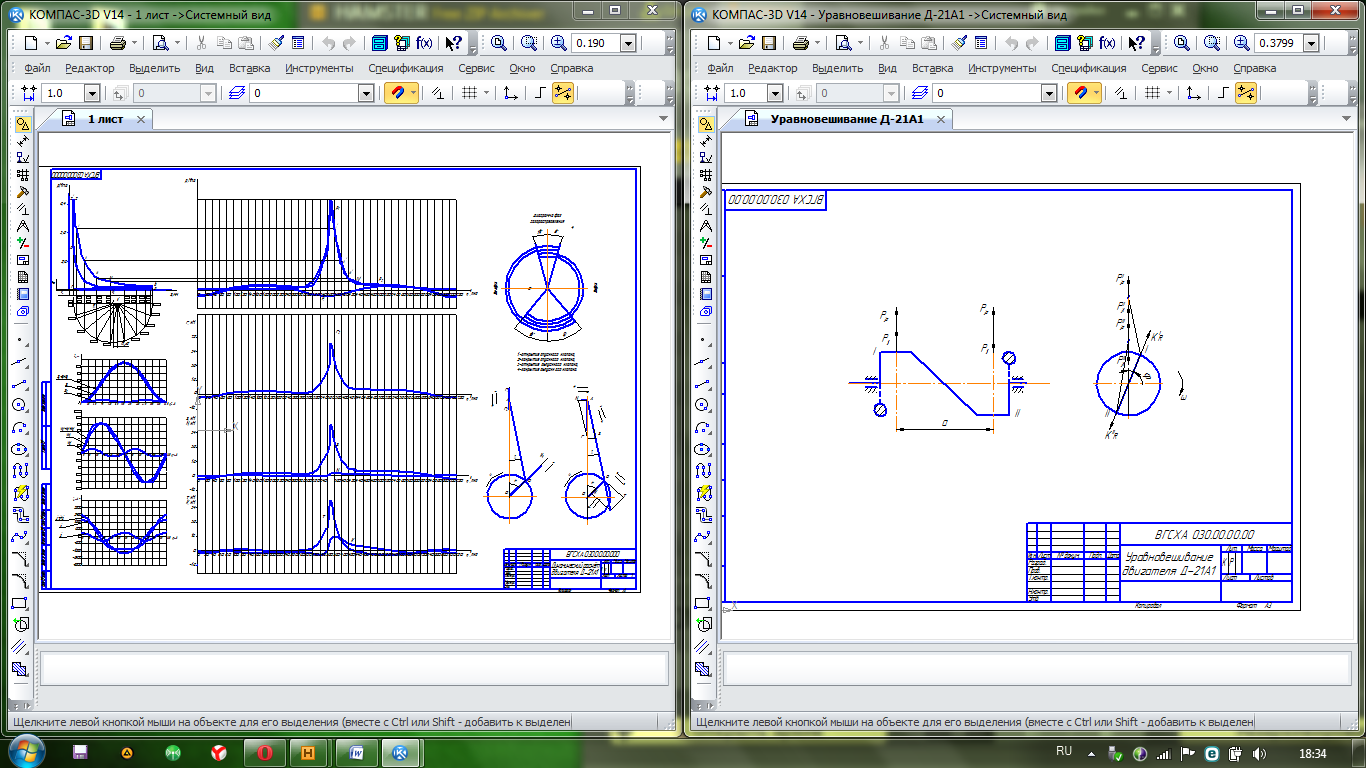Undo icon in Уравновешивание window
The image size is (1366, 768).
click(x=1012, y=43)
